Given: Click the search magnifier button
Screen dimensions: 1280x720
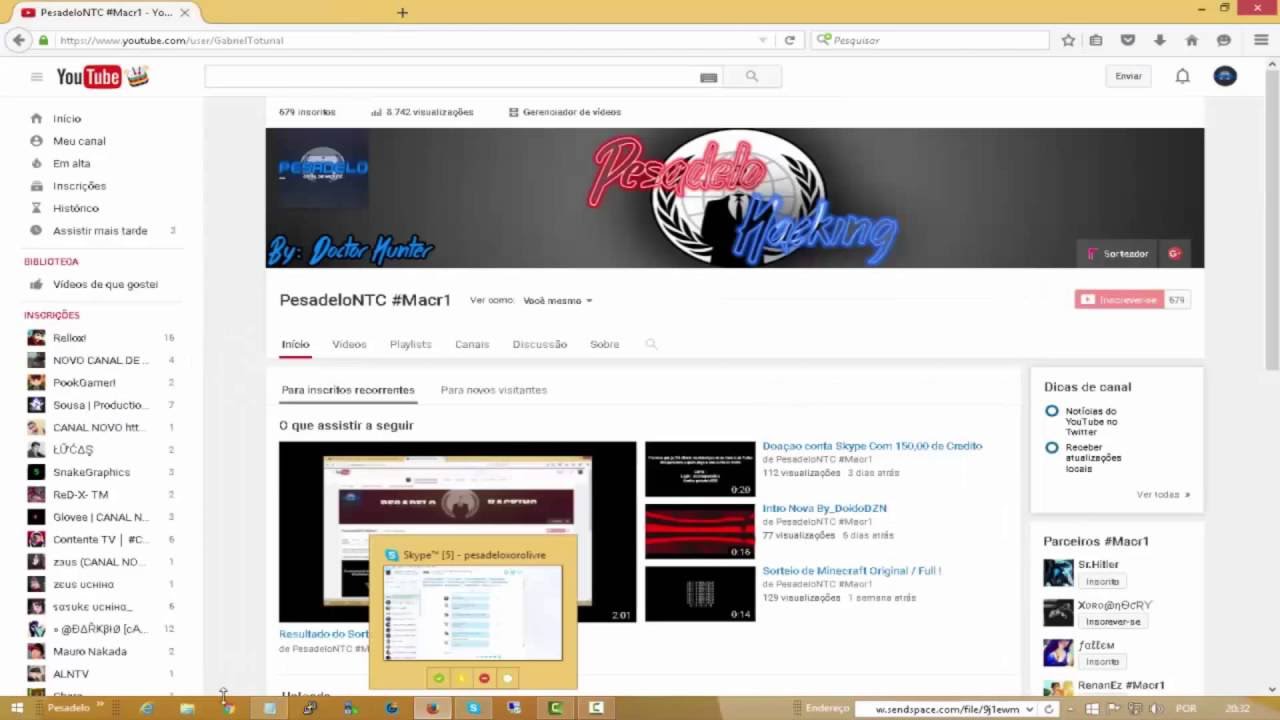Looking at the screenshot, I should (x=752, y=76).
